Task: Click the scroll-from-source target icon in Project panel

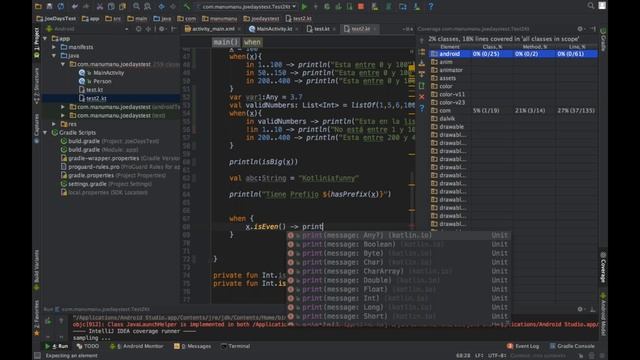Action: pyautogui.click(x=139, y=29)
